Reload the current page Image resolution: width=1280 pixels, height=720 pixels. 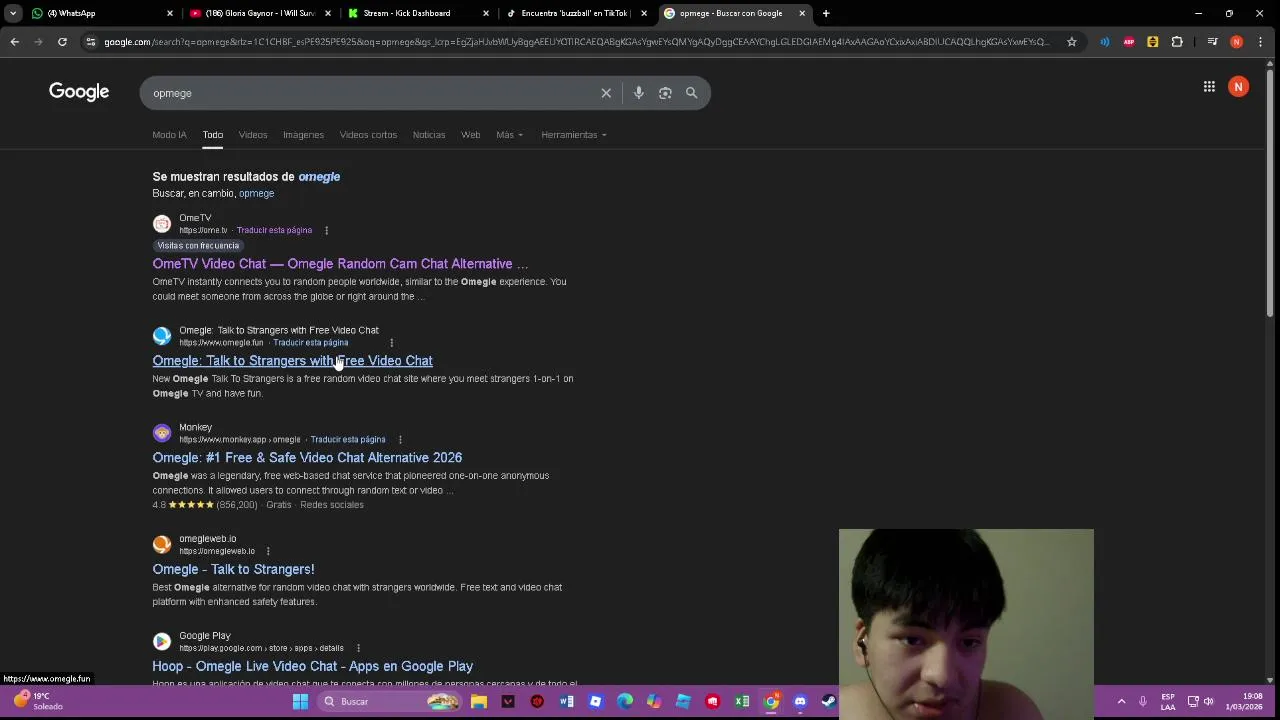[62, 42]
